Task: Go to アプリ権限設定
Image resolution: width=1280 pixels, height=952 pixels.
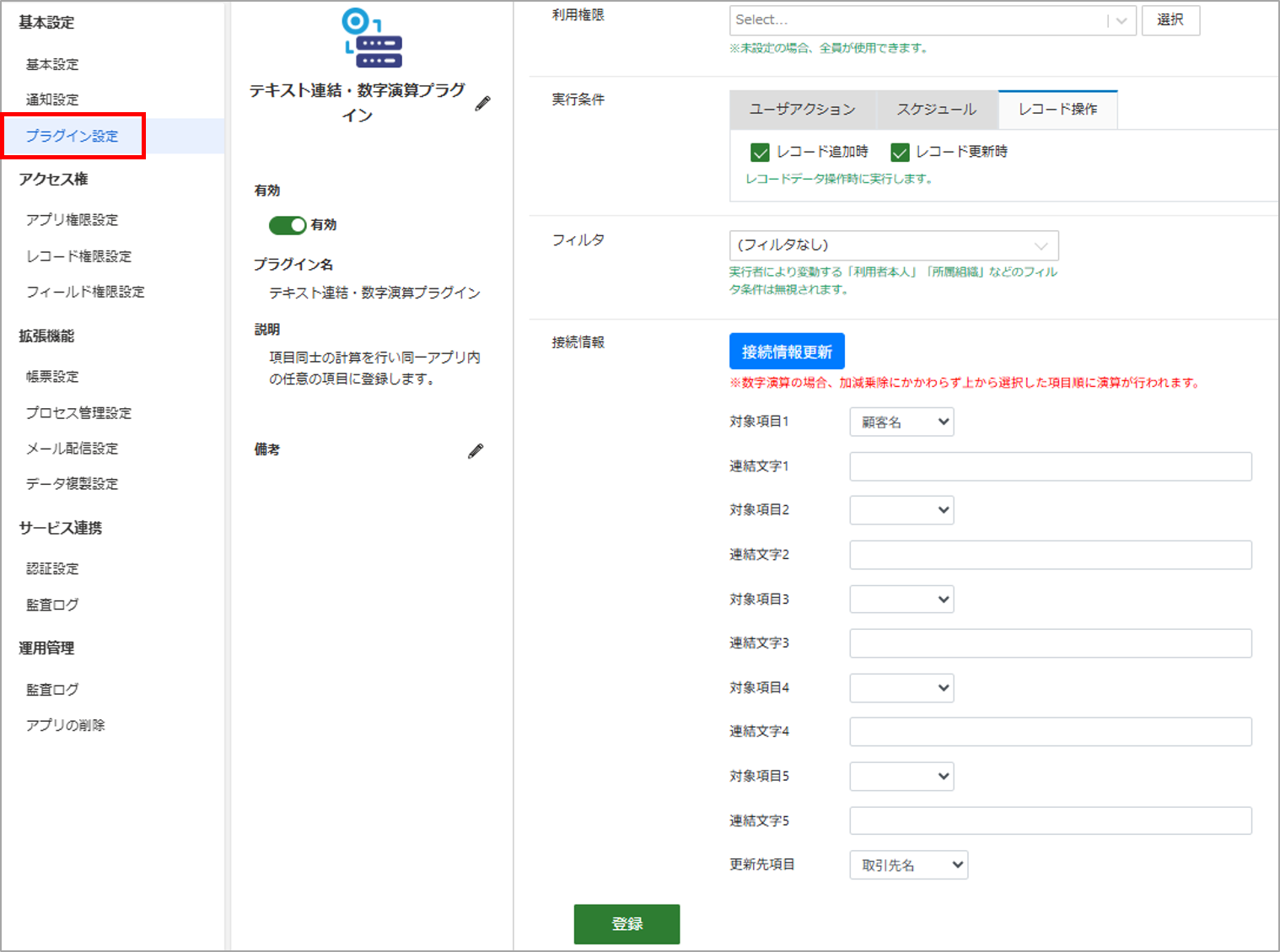Action: 73,220
